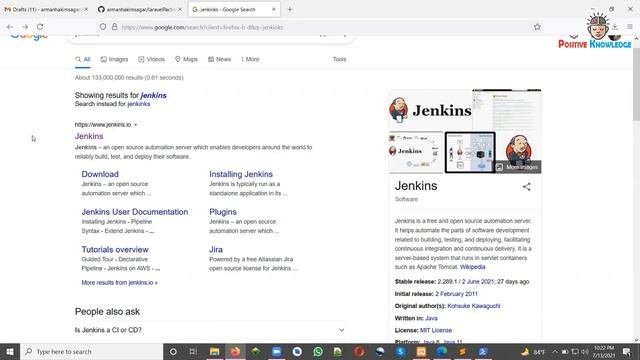Open Microsoft Edge from the taskbar
The width and height of the screenshot is (640, 360).
(x=442, y=351)
